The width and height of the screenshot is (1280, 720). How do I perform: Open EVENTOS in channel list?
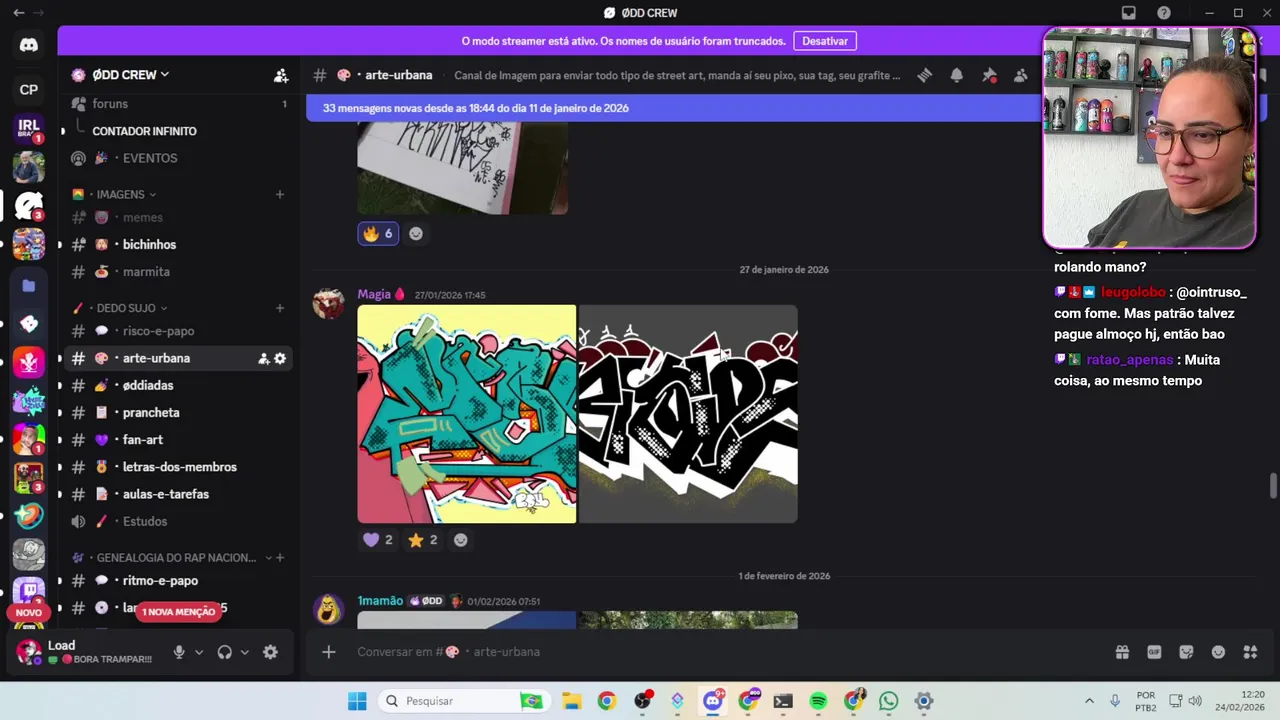click(x=179, y=158)
